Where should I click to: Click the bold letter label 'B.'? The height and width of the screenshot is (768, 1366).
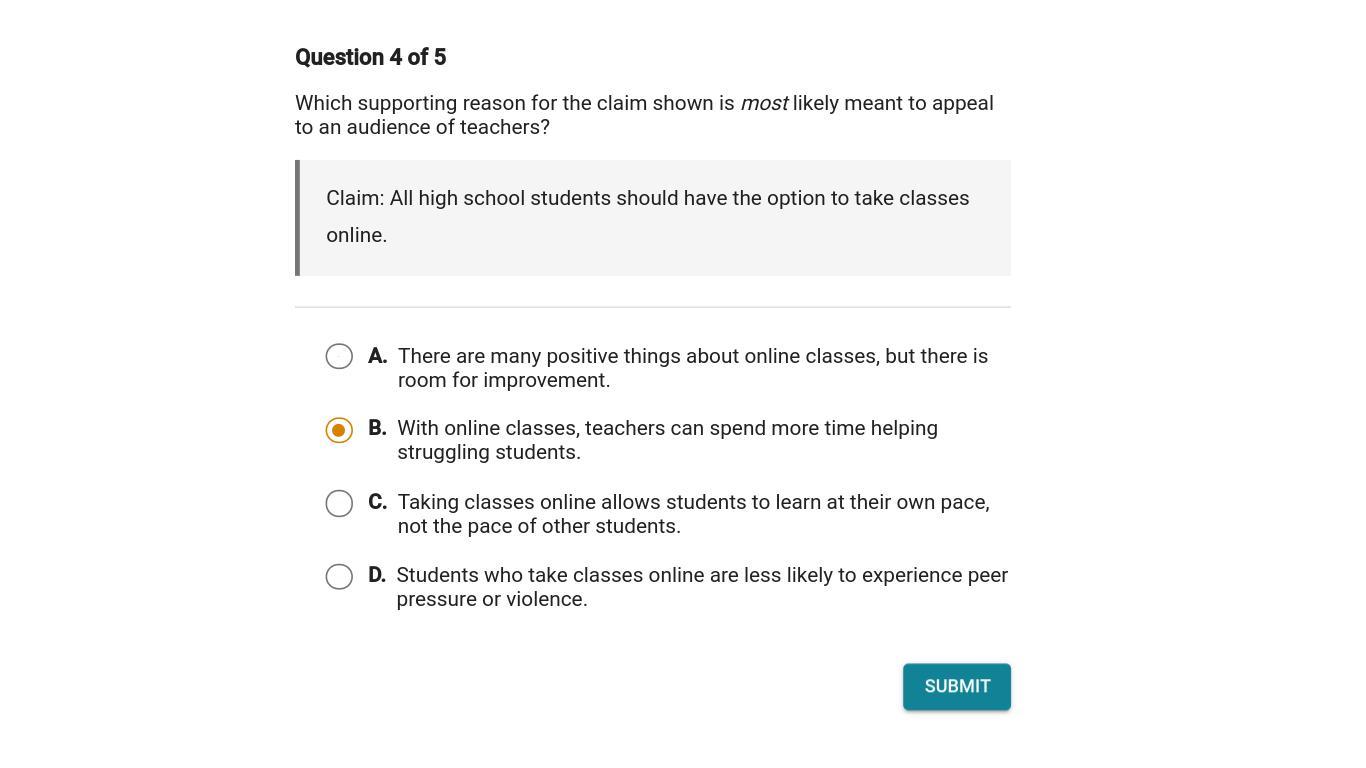[377, 429]
